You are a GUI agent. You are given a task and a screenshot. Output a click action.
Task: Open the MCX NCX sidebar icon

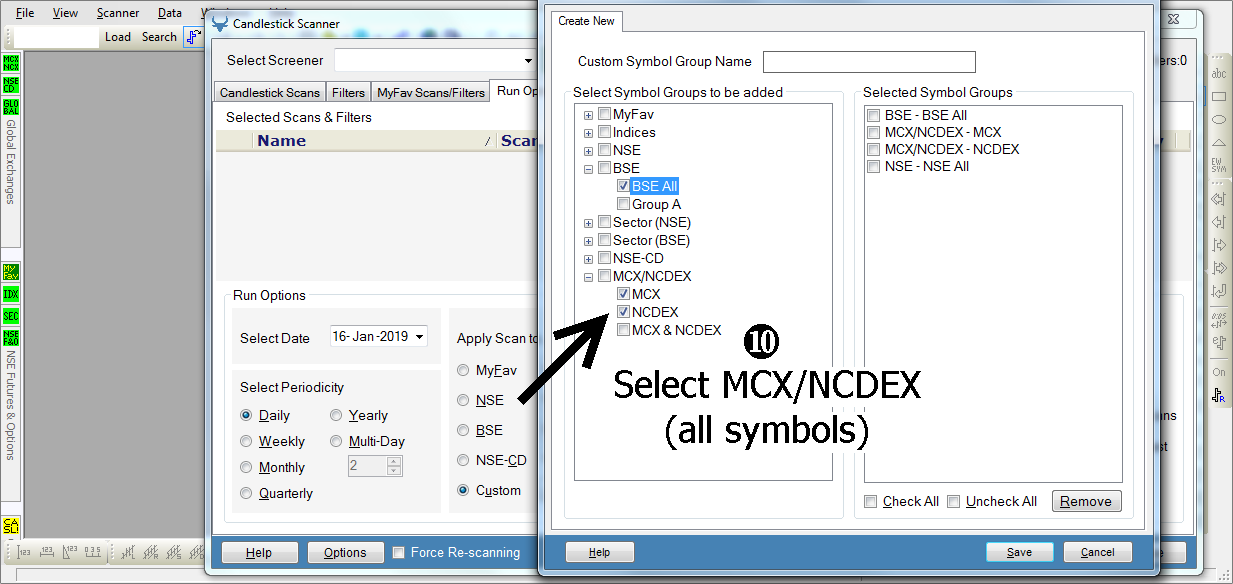(x=11, y=63)
